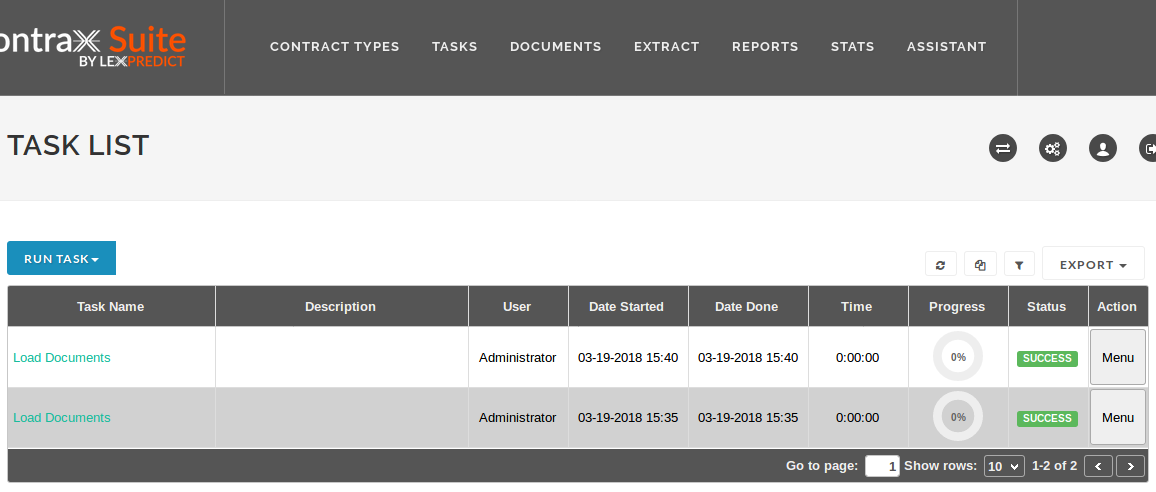Click the logout icon at header edge
This screenshot has width=1156, height=492.
tap(1148, 148)
